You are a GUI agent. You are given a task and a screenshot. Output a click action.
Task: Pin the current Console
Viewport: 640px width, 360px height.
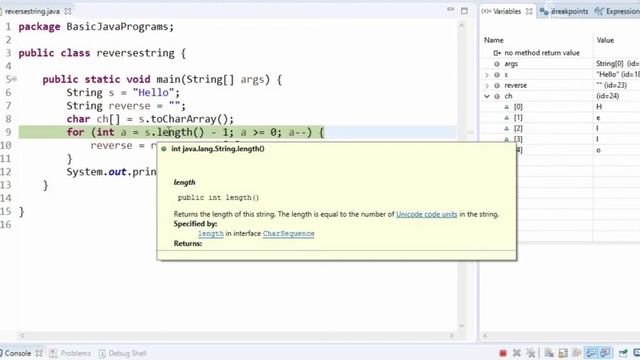(x=623, y=353)
